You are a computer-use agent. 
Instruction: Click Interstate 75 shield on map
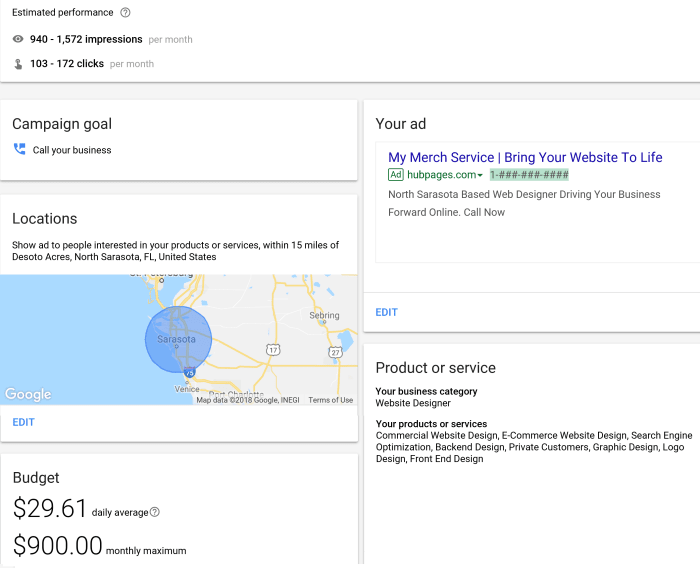click(x=189, y=372)
